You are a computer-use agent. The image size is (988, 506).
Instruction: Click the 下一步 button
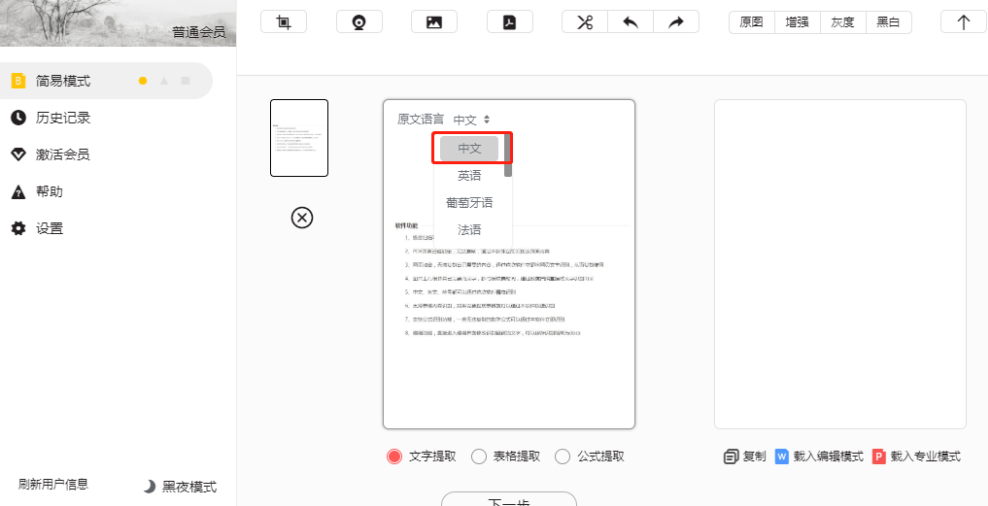(x=508, y=499)
